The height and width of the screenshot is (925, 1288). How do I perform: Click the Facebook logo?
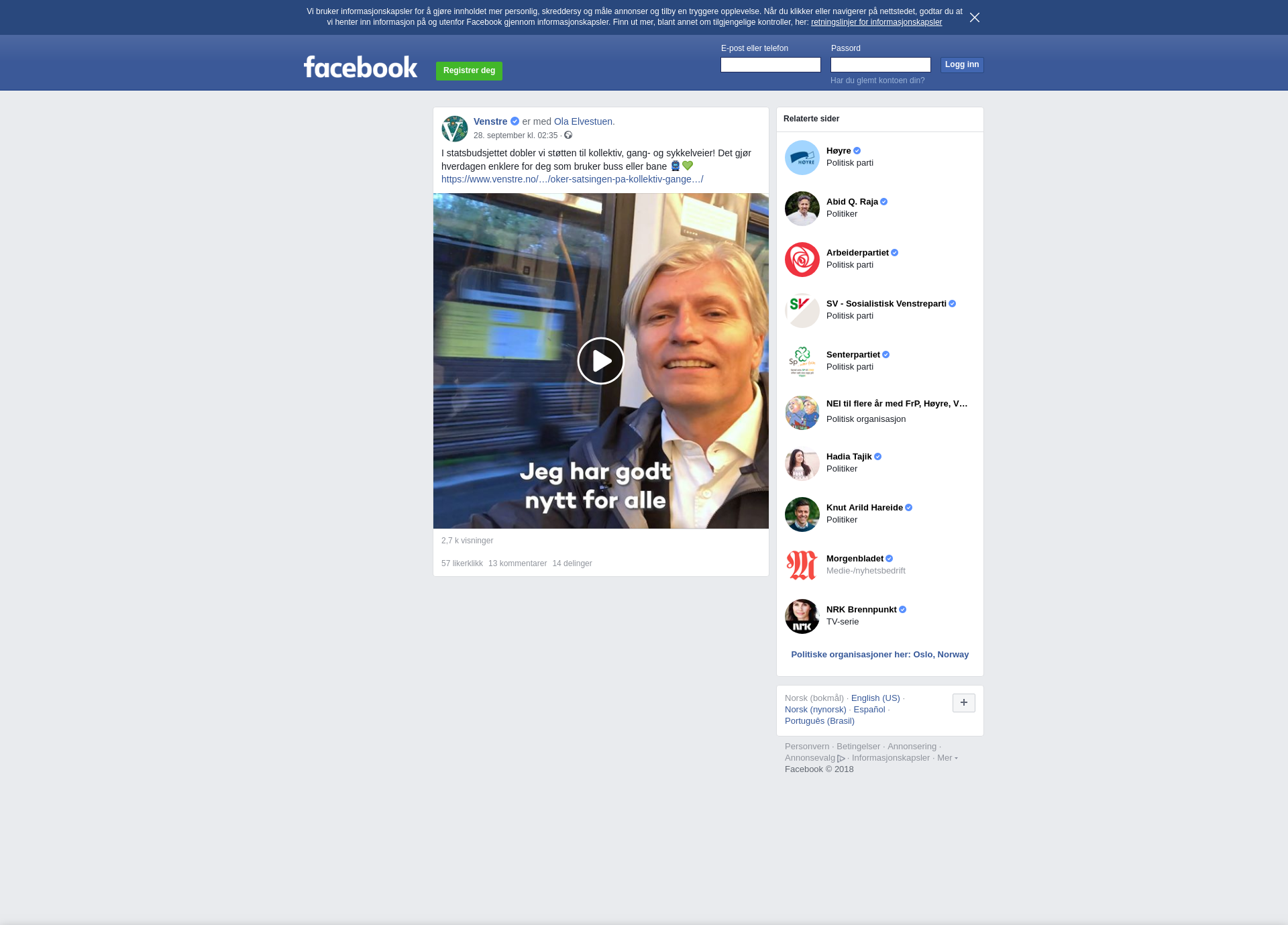click(360, 67)
